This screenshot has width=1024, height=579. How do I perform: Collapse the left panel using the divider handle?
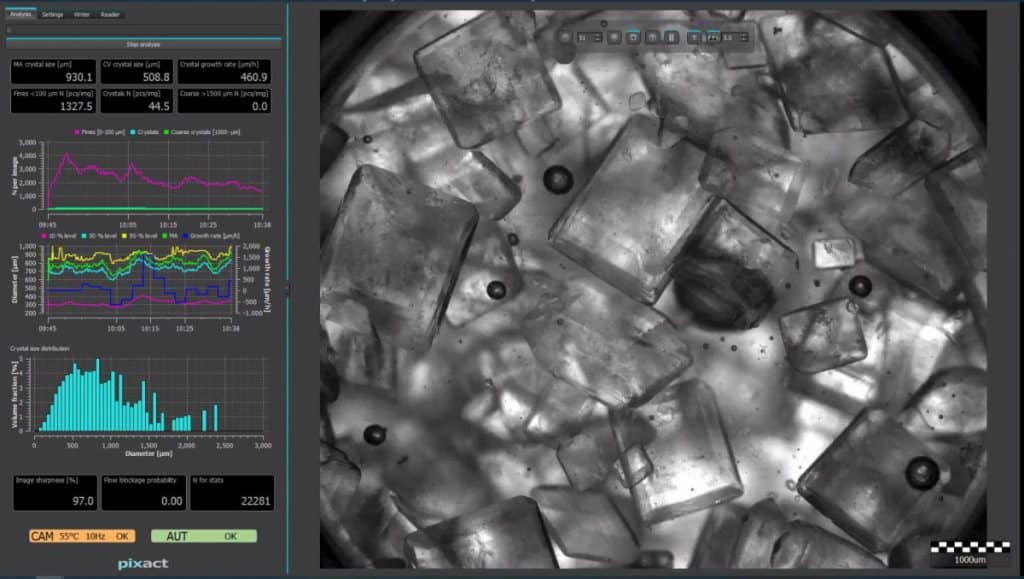point(287,290)
